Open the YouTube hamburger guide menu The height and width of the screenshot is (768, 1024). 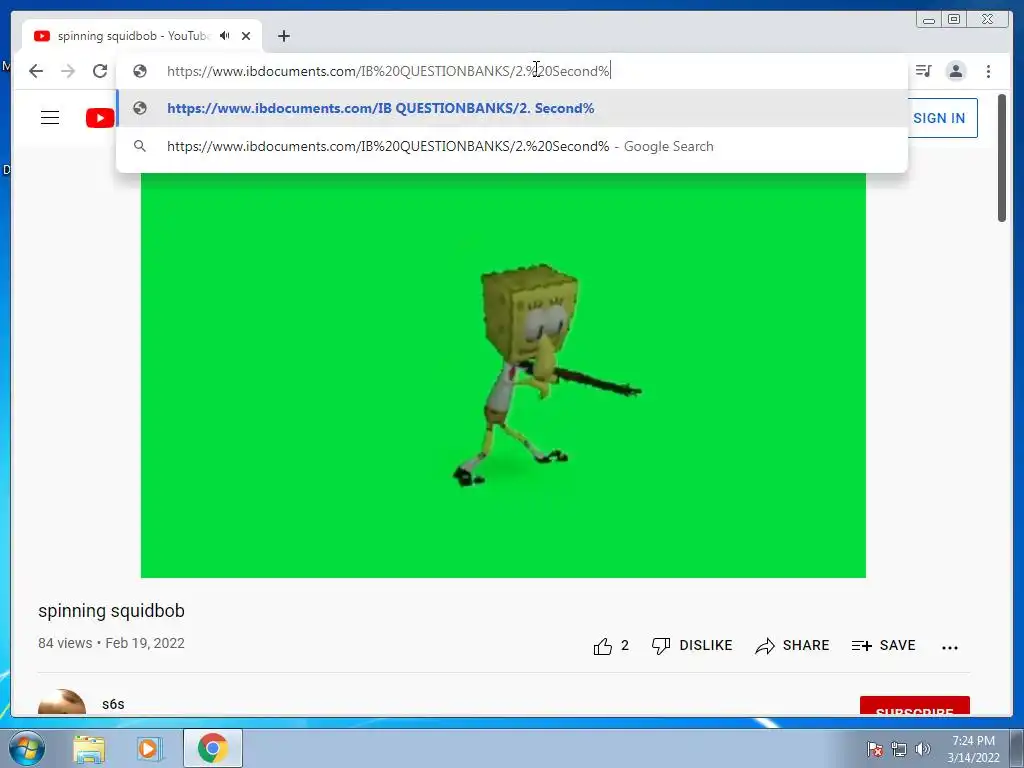(50, 118)
